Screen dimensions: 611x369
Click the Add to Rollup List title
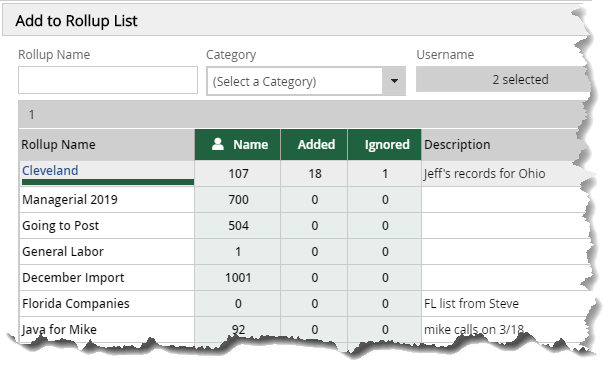pyautogui.click(x=76, y=21)
